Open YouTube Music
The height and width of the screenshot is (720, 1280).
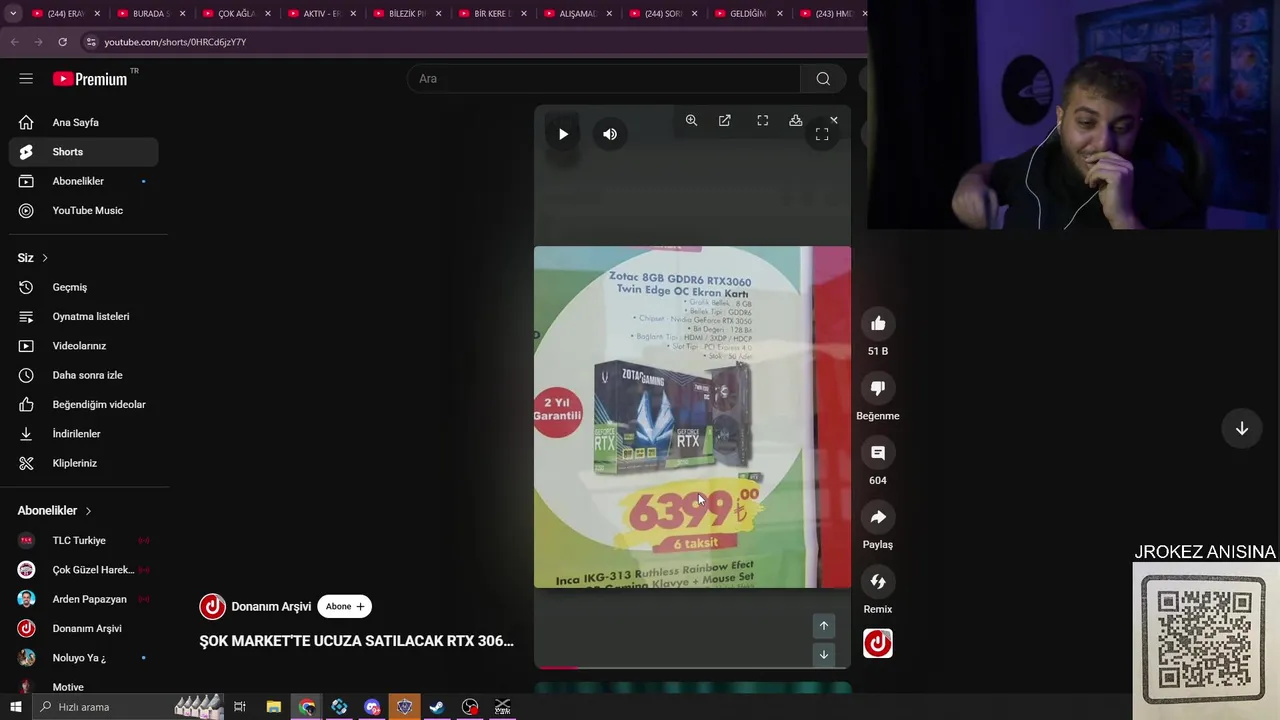[84, 210]
